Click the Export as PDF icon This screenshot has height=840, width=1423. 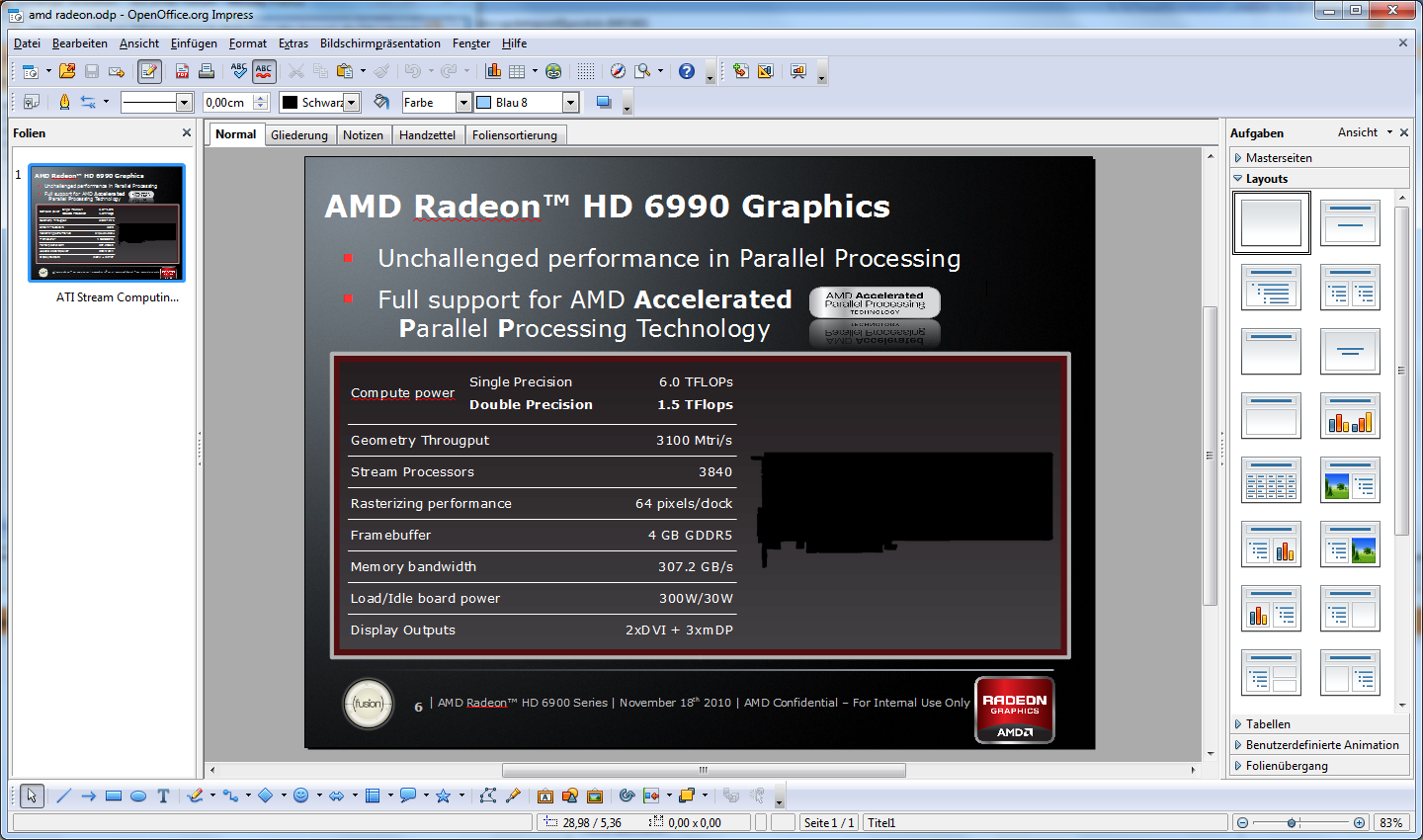pos(182,71)
